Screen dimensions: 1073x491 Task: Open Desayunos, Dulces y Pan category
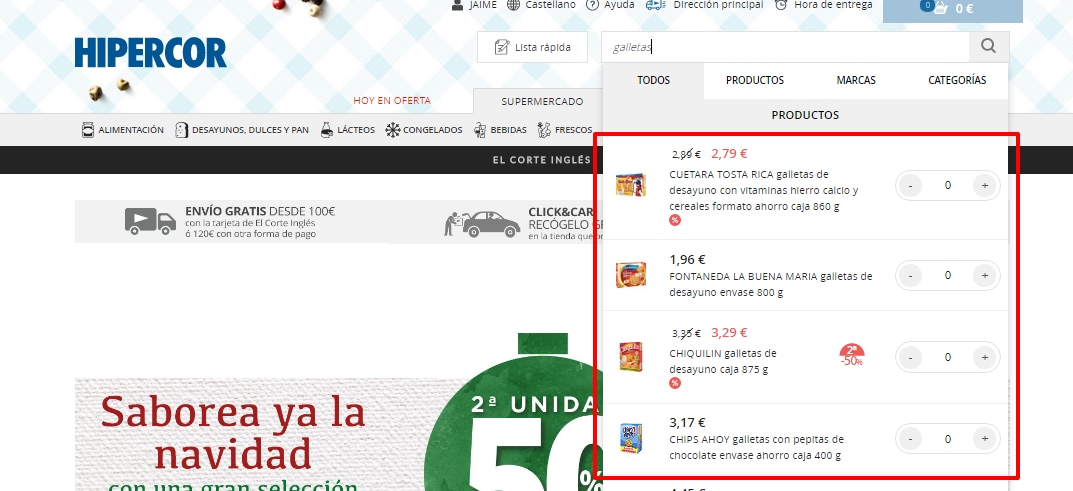tap(242, 130)
